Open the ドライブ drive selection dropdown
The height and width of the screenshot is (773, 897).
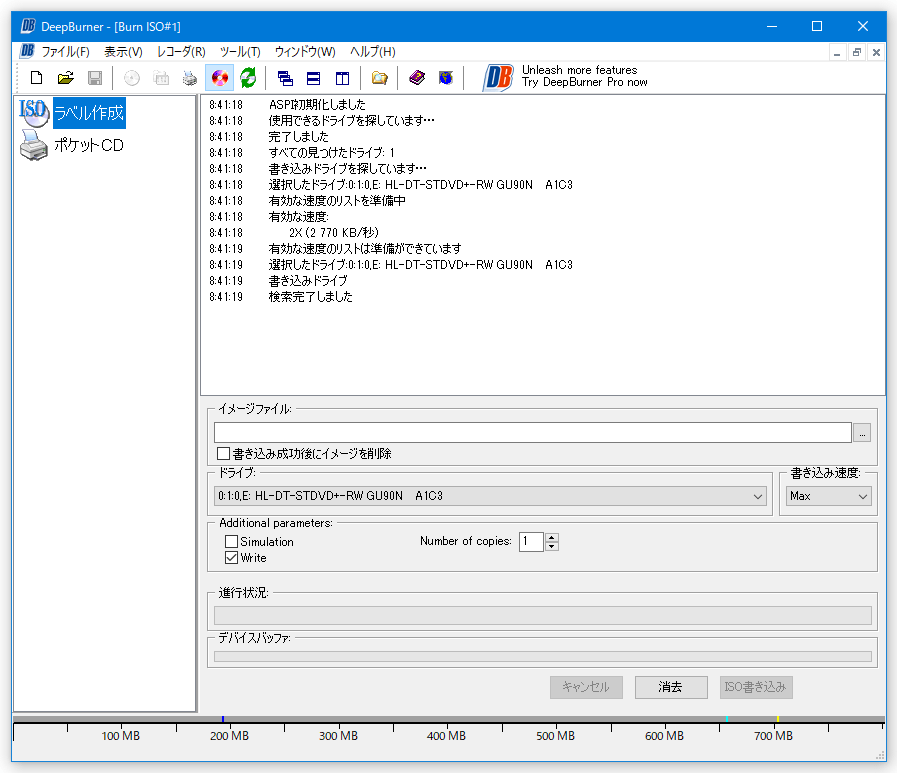click(490, 496)
